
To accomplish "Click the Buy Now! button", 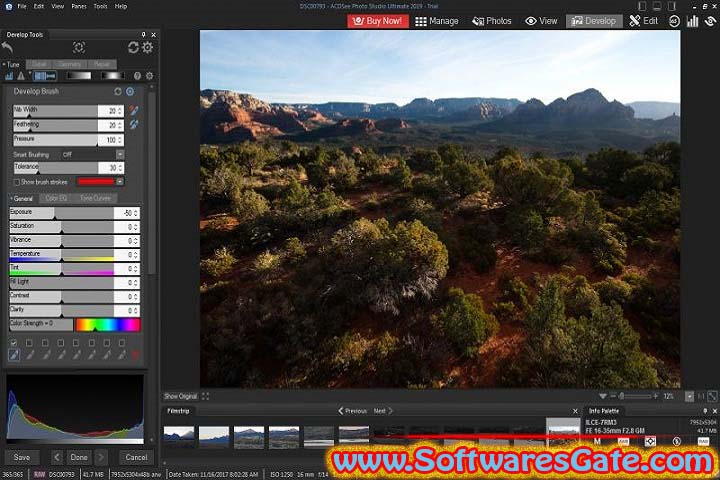I will (x=378, y=21).
